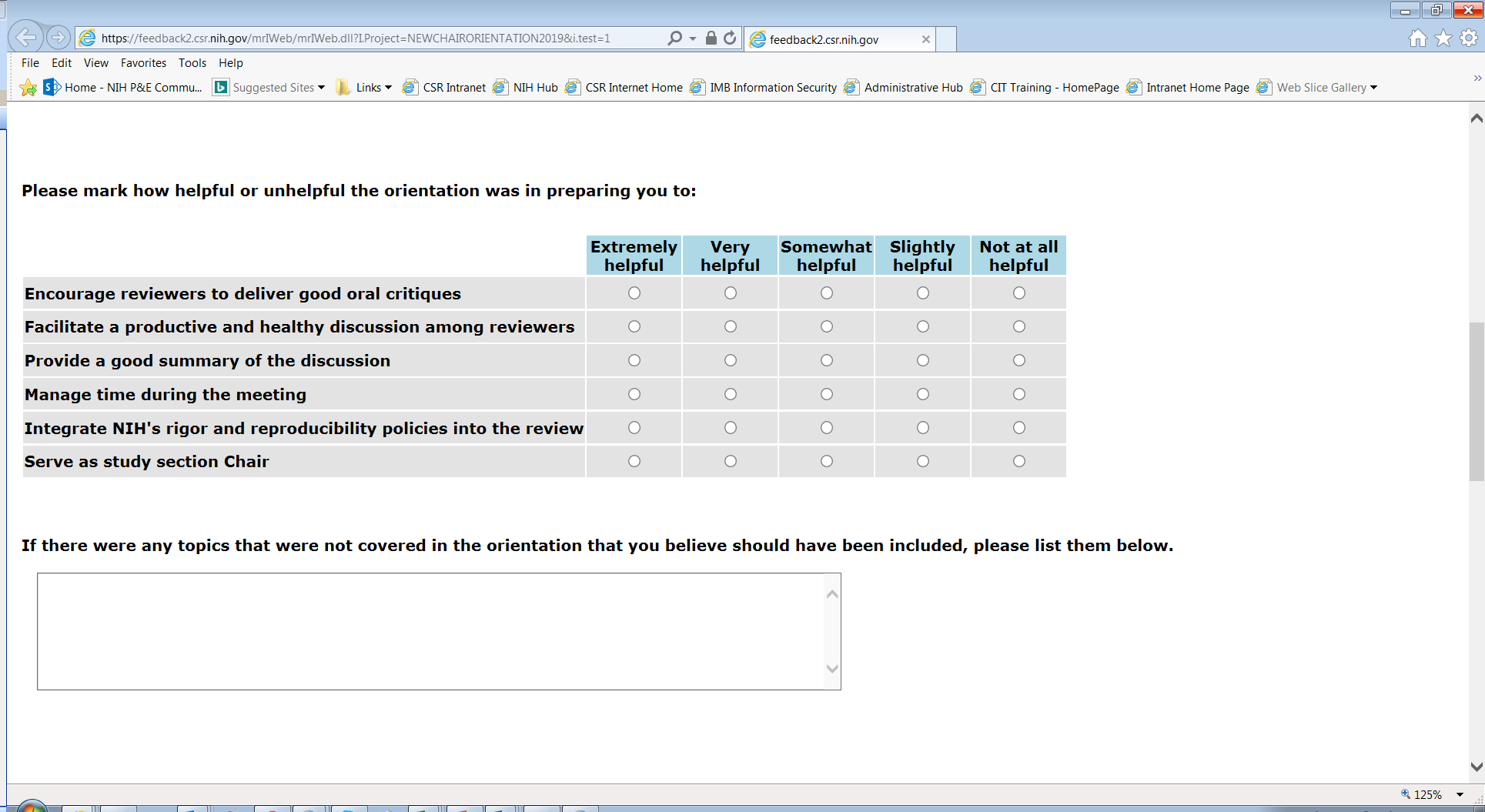This screenshot has width=1485, height=812.
Task: Open favorites star in the top right
Action: coord(1443,38)
